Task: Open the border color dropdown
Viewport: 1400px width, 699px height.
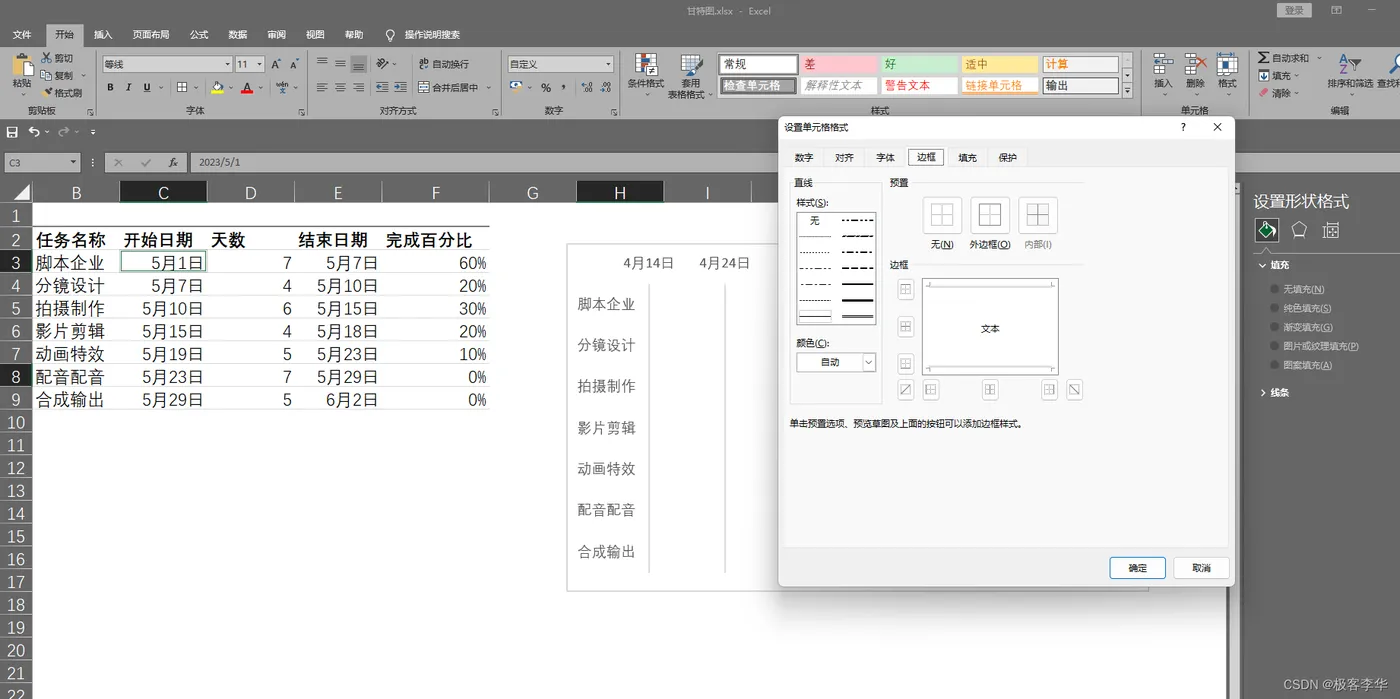Action: [836, 362]
